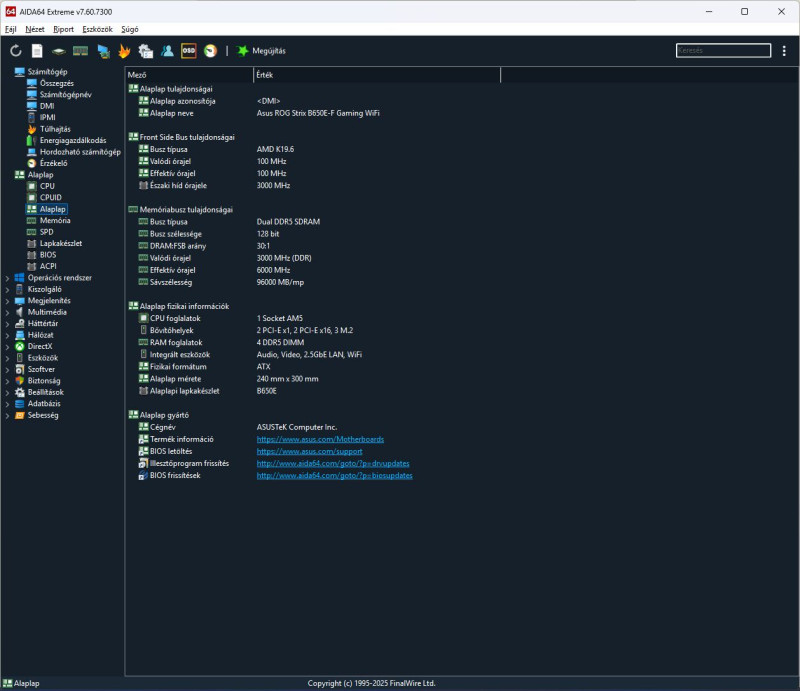Click the Refresh arrow icon in toolbar
This screenshot has width=800, height=691.
pos(16,51)
